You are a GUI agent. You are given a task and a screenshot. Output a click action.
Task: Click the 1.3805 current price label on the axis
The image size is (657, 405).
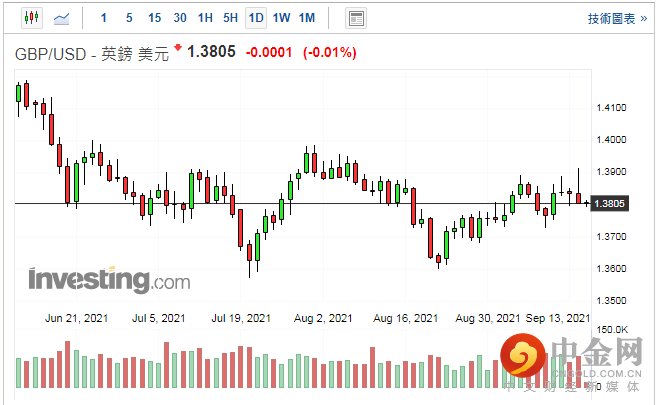point(609,204)
